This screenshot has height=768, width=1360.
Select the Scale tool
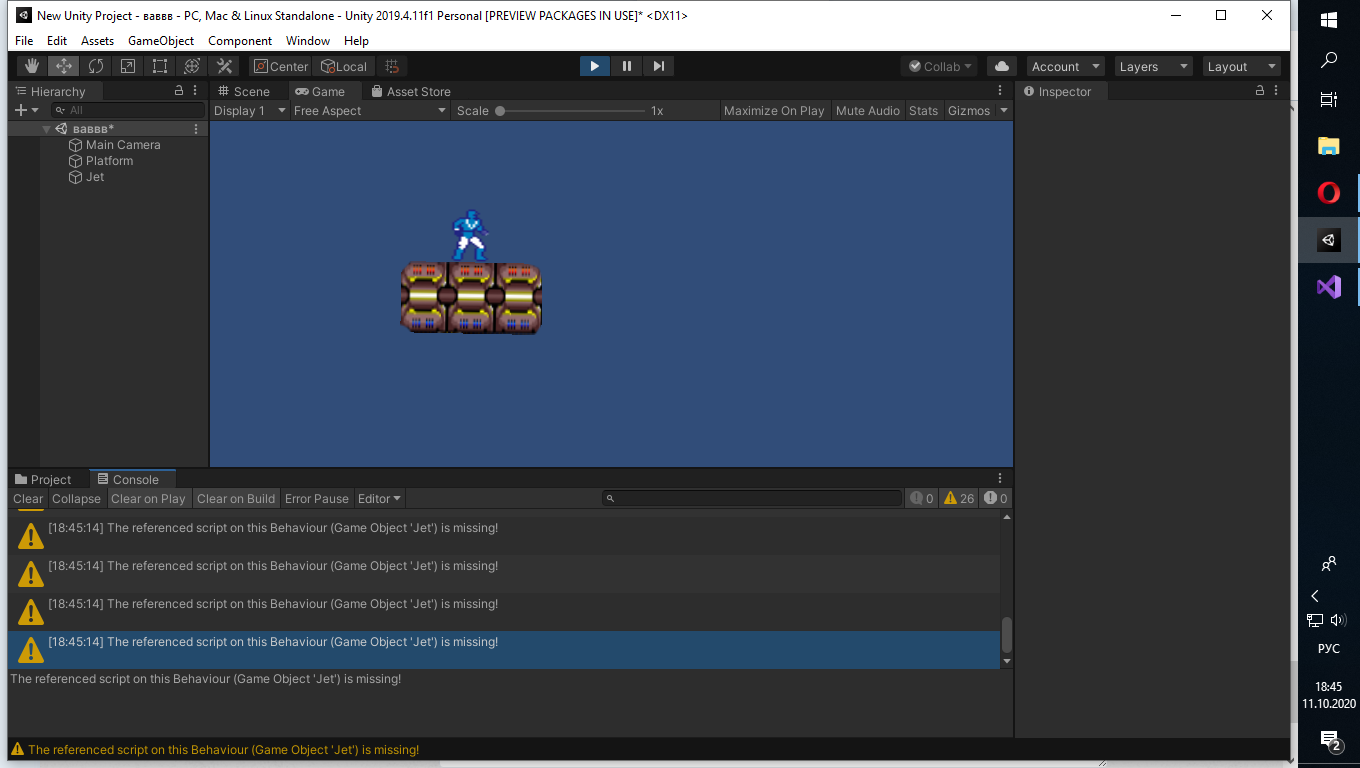click(128, 66)
